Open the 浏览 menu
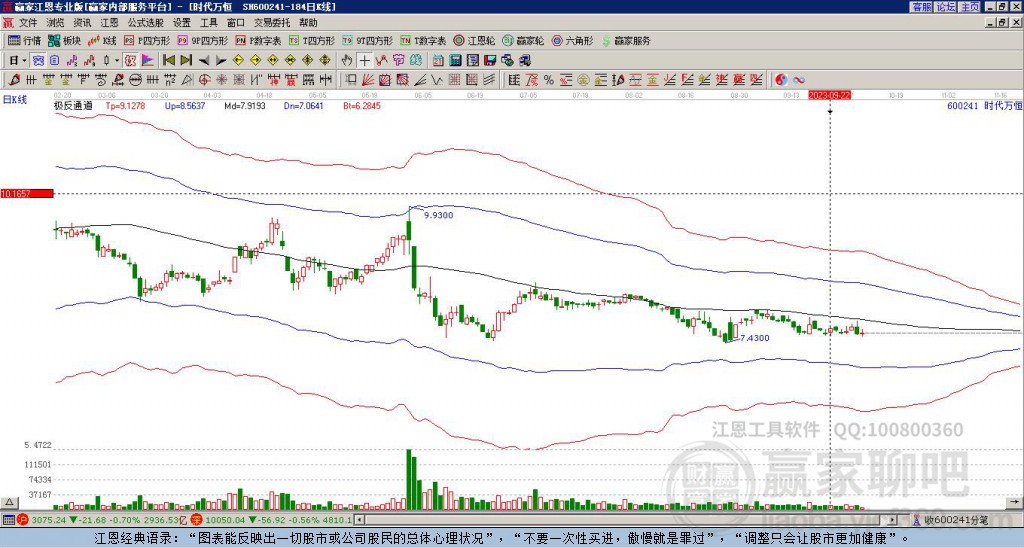 [56, 23]
